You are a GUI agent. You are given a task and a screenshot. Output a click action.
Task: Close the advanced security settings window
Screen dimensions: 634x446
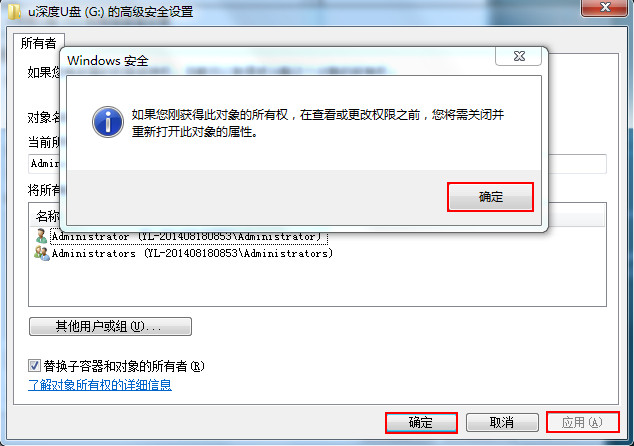605,8
